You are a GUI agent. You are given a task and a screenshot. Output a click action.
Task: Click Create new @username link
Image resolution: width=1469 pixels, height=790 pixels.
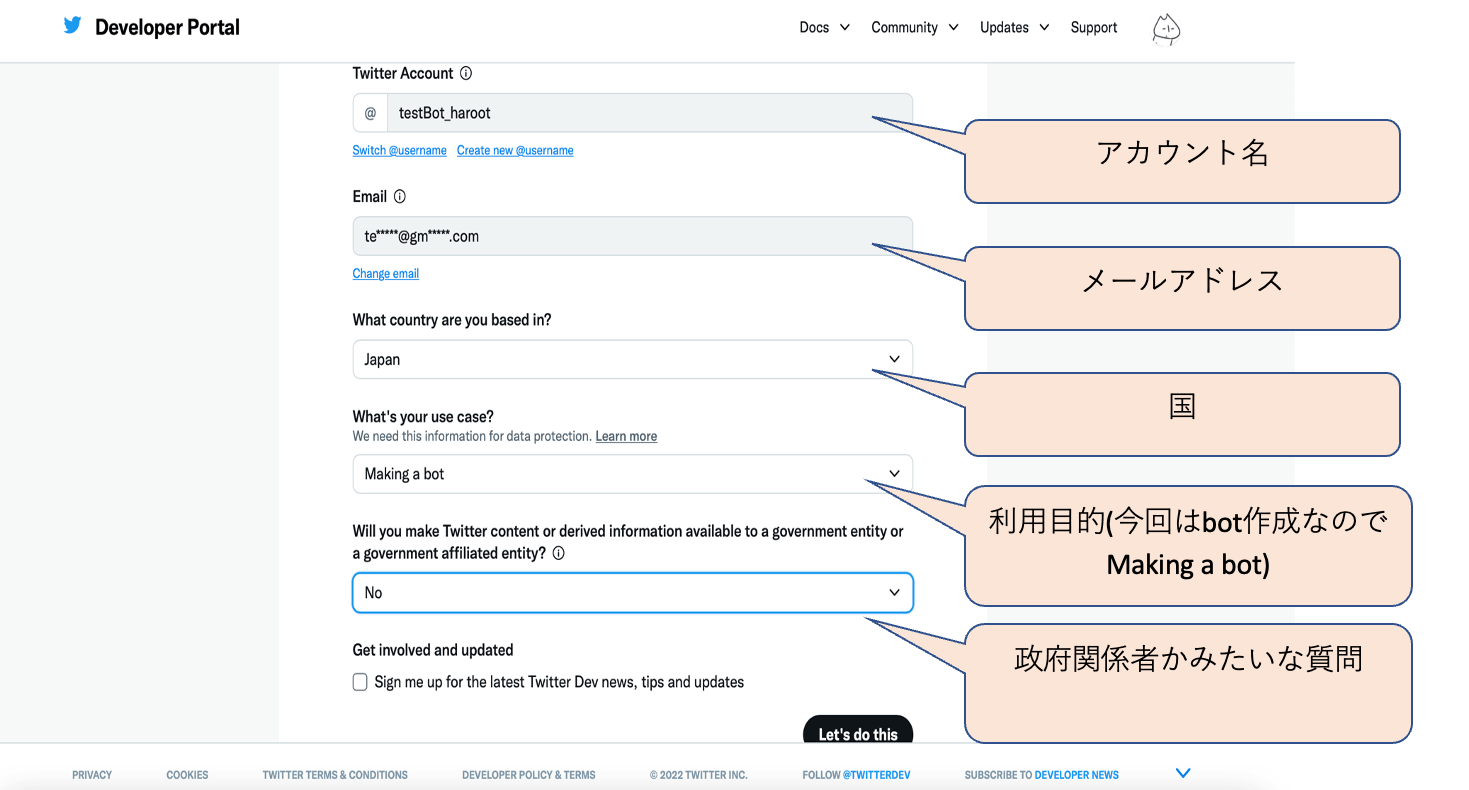(515, 150)
